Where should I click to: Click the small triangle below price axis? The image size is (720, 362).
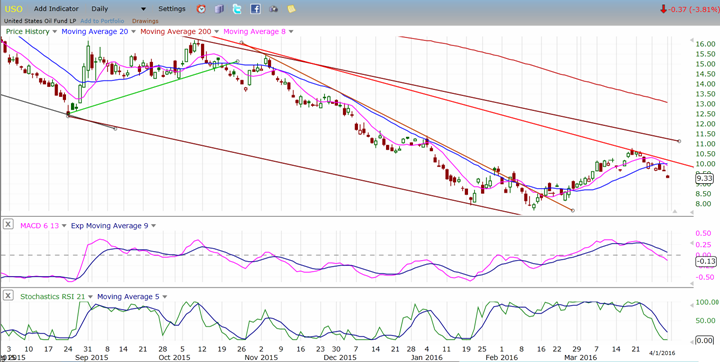(x=675, y=211)
